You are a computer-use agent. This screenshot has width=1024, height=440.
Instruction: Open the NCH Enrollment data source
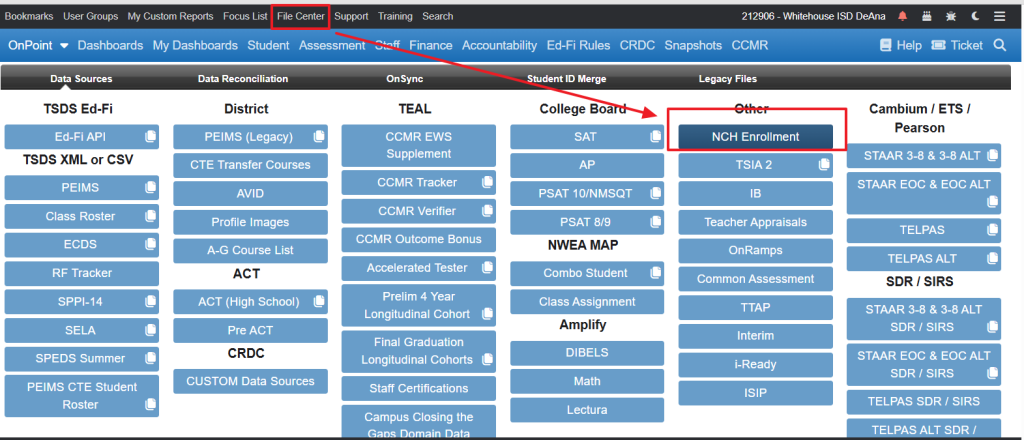pyautogui.click(x=755, y=136)
